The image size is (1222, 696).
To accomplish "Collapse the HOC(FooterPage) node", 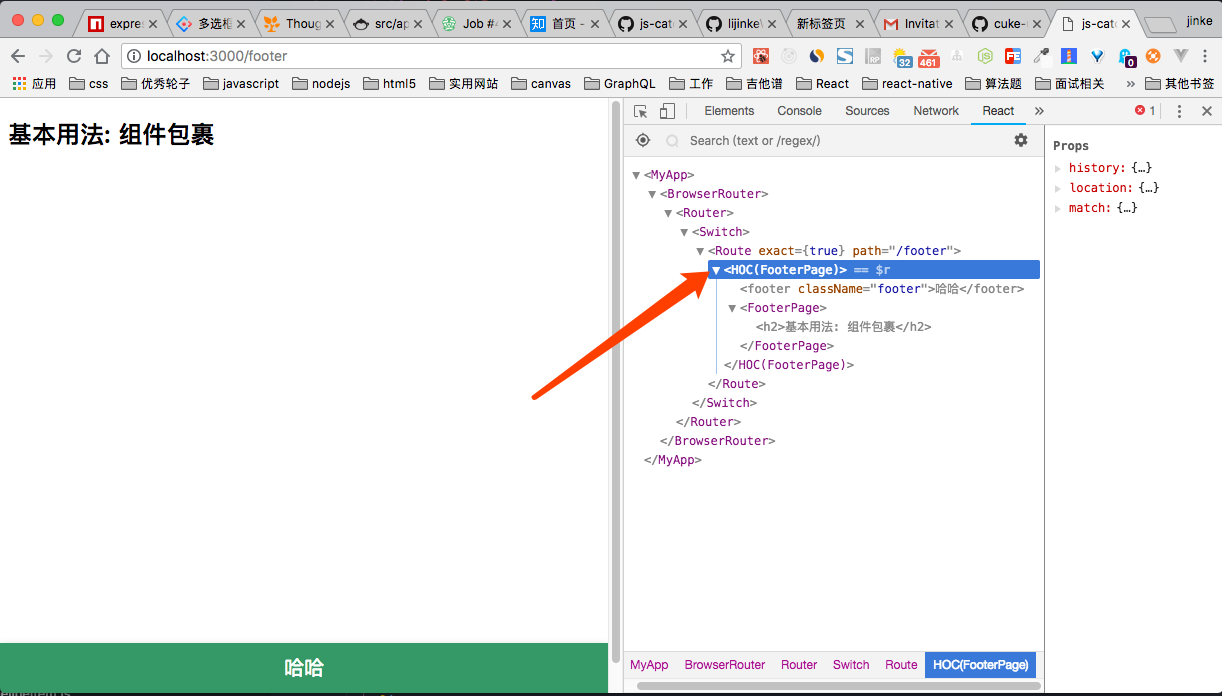I will click(716, 270).
